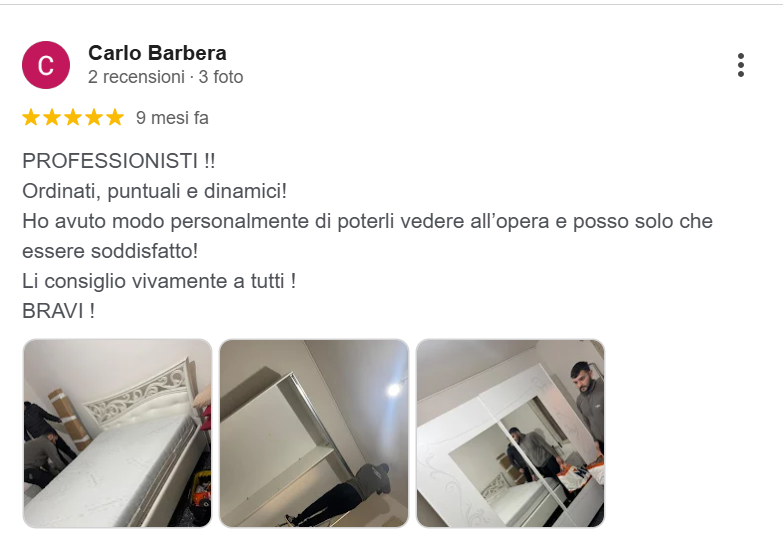Select the third rating star
The height and width of the screenshot is (546, 783).
[73, 118]
